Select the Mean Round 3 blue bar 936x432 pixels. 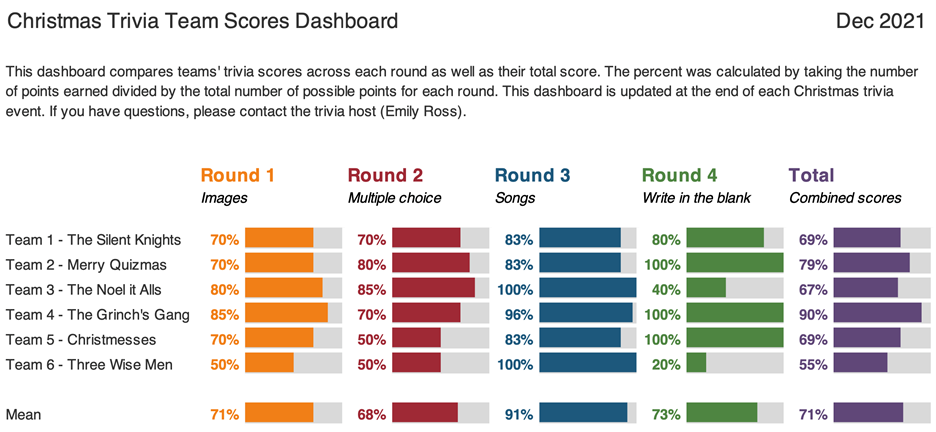583,414
